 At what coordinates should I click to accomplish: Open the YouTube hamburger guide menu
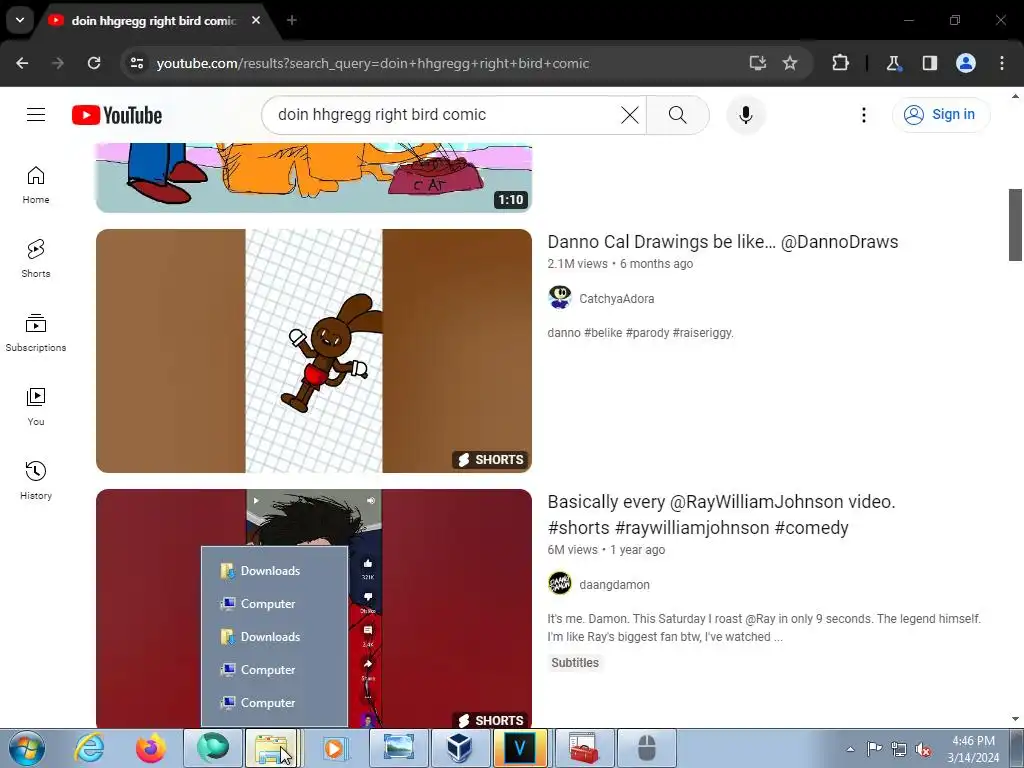tap(36, 115)
